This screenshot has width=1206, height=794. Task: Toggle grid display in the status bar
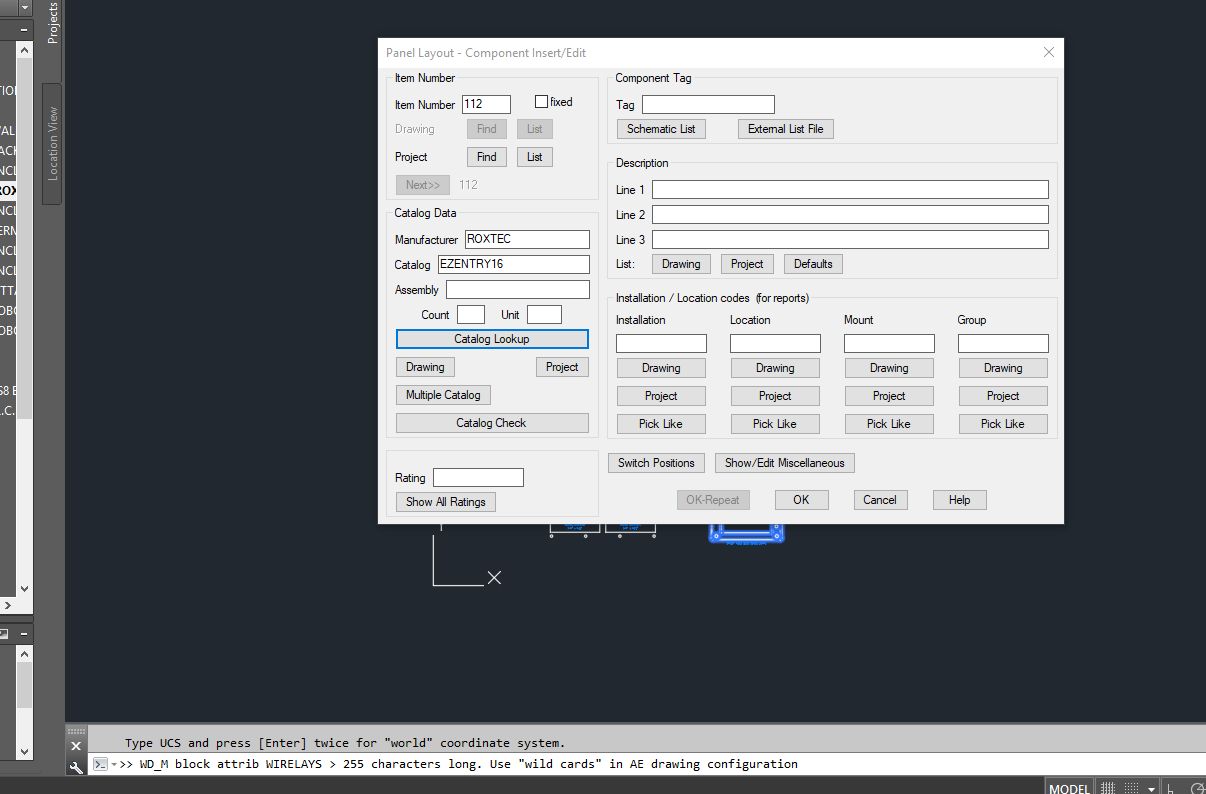click(x=1108, y=787)
